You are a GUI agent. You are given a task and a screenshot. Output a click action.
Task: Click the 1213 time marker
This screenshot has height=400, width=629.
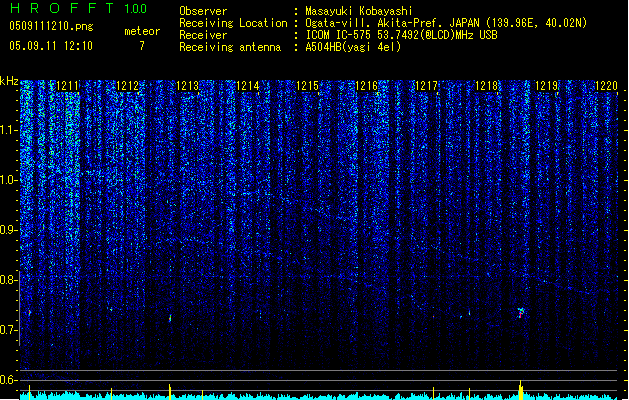pyautogui.click(x=187, y=86)
